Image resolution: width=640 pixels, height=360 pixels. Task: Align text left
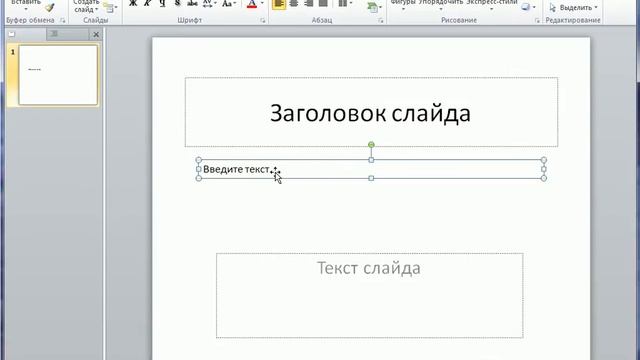pyautogui.click(x=279, y=4)
